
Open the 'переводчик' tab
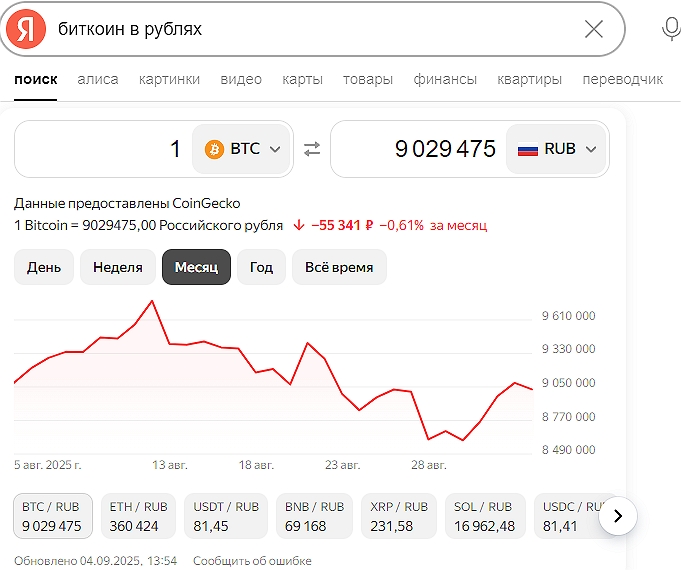(623, 80)
